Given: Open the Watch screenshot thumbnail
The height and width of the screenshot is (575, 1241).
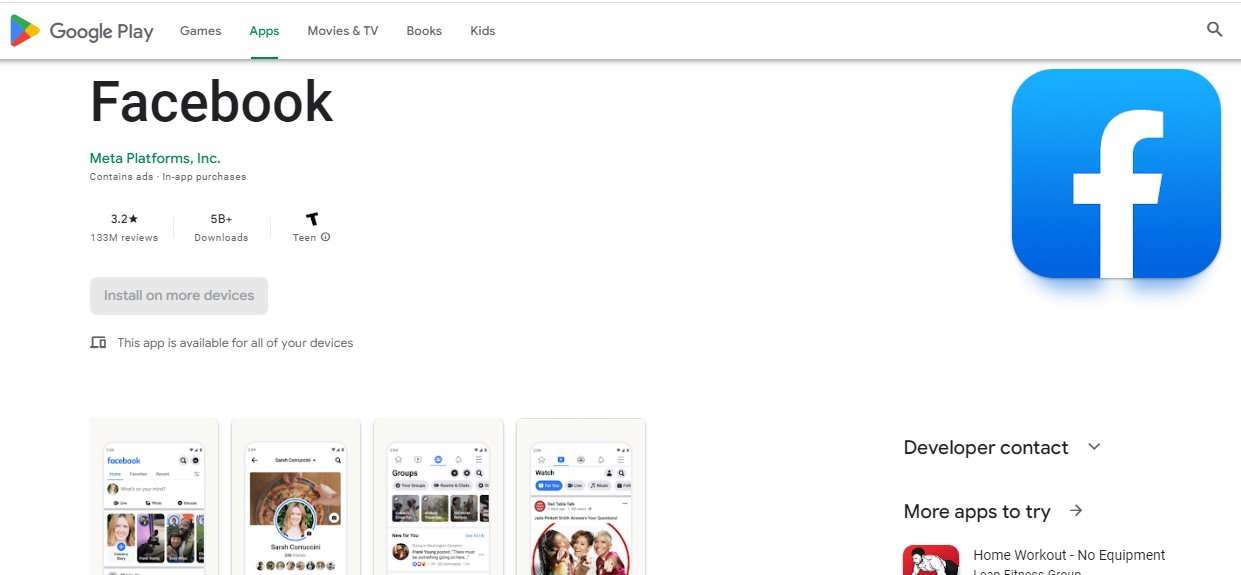Looking at the screenshot, I should click(581, 497).
